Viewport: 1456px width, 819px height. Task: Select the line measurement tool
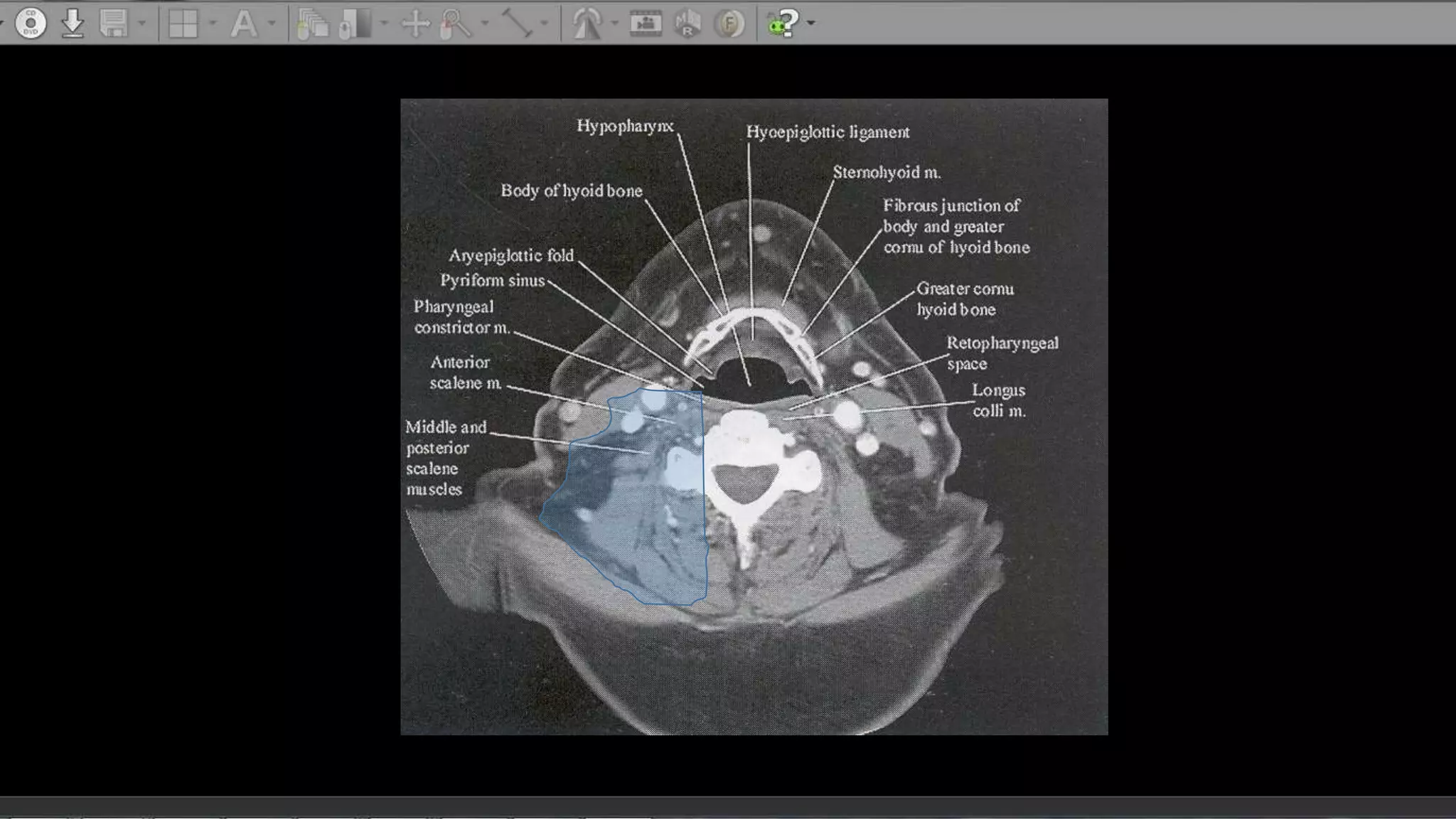click(517, 23)
